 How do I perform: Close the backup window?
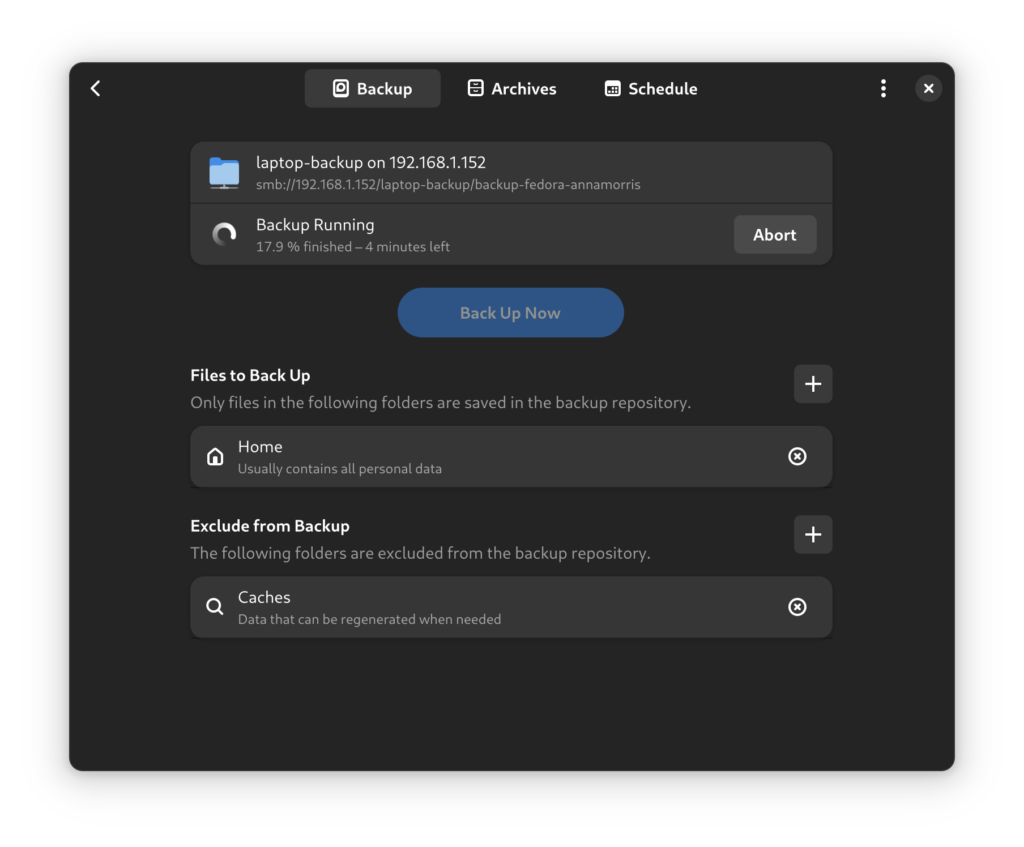pyautogui.click(x=928, y=89)
